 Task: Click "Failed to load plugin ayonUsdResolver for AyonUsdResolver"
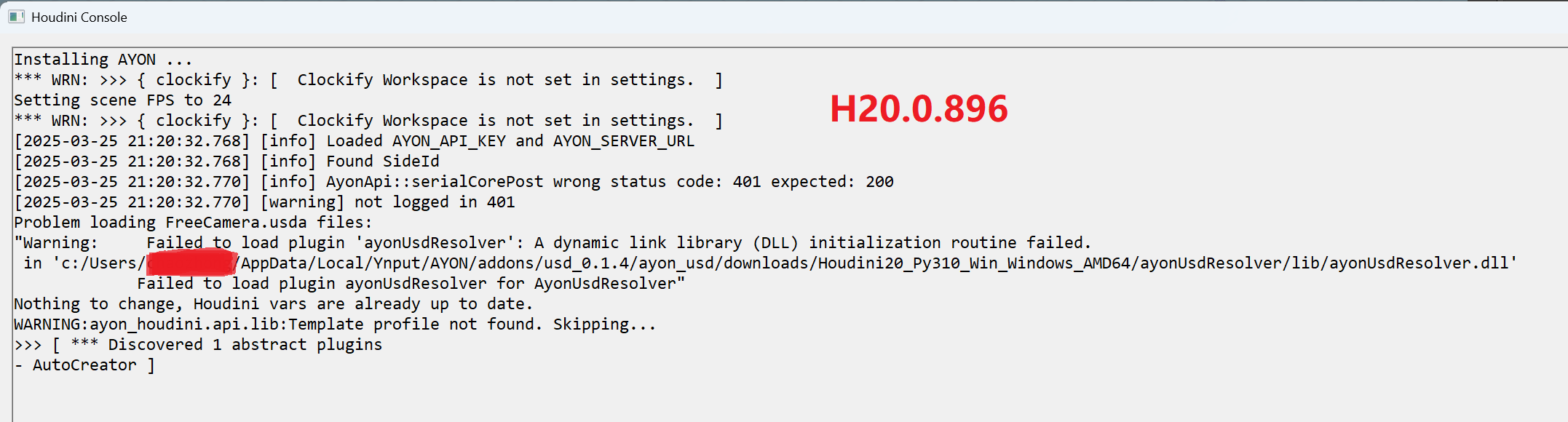point(411,284)
